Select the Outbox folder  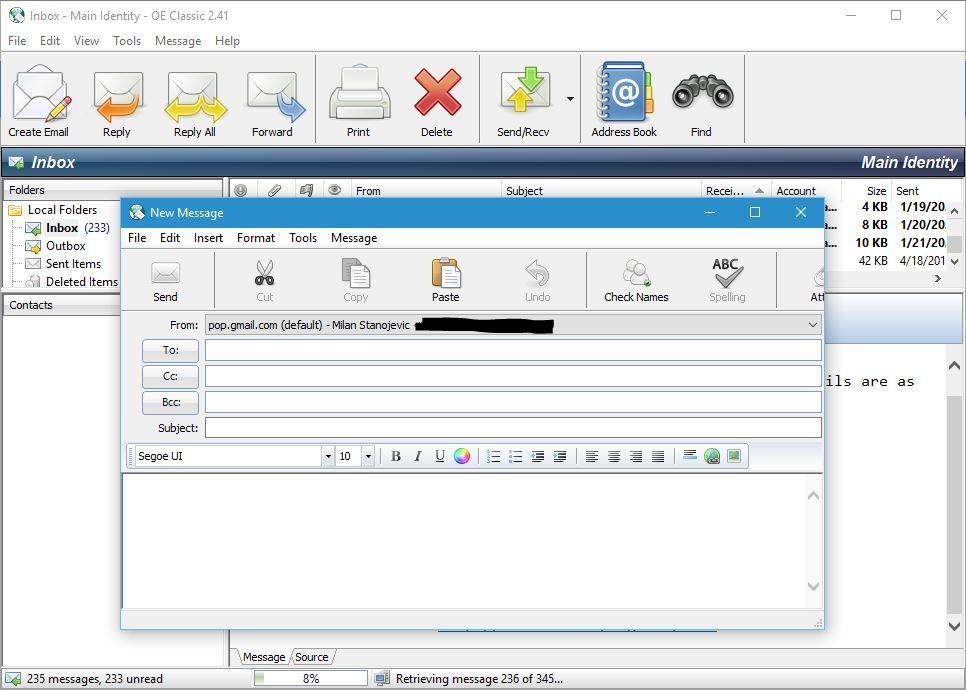[x=55, y=246]
